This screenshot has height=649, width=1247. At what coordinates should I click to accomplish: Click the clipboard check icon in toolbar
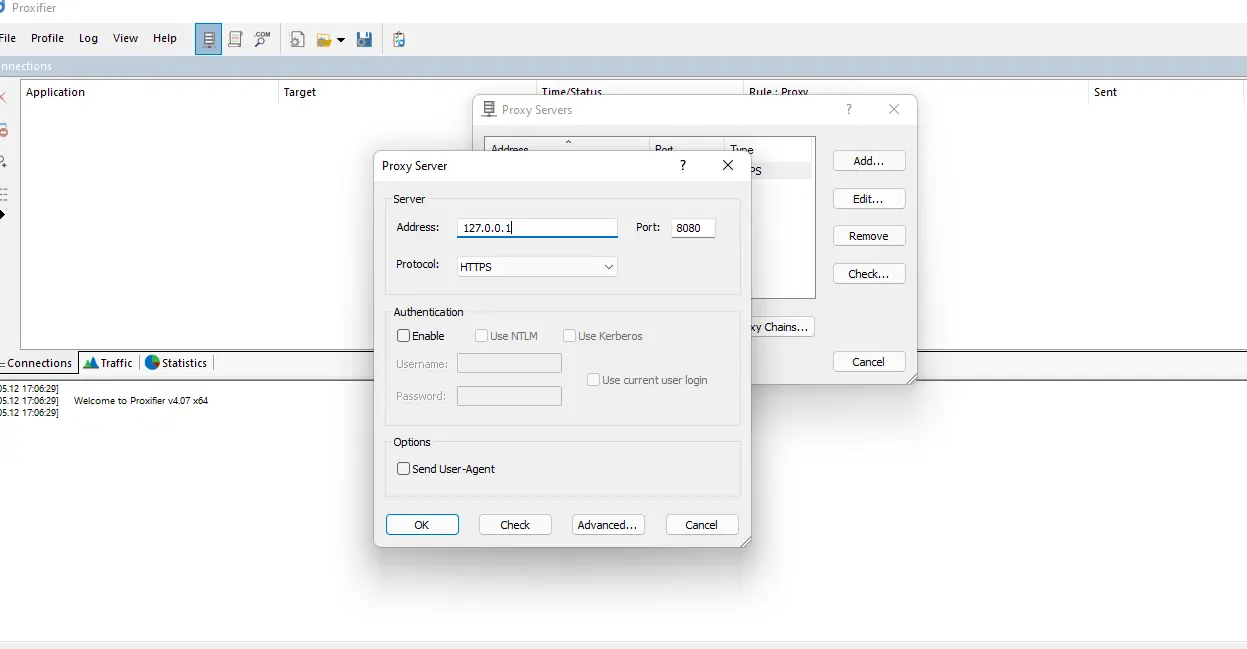pyautogui.click(x=399, y=39)
